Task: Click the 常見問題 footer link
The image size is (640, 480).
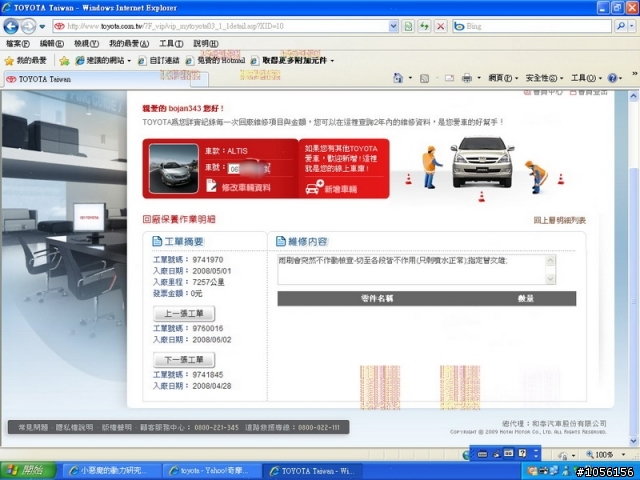Action: [x=33, y=427]
